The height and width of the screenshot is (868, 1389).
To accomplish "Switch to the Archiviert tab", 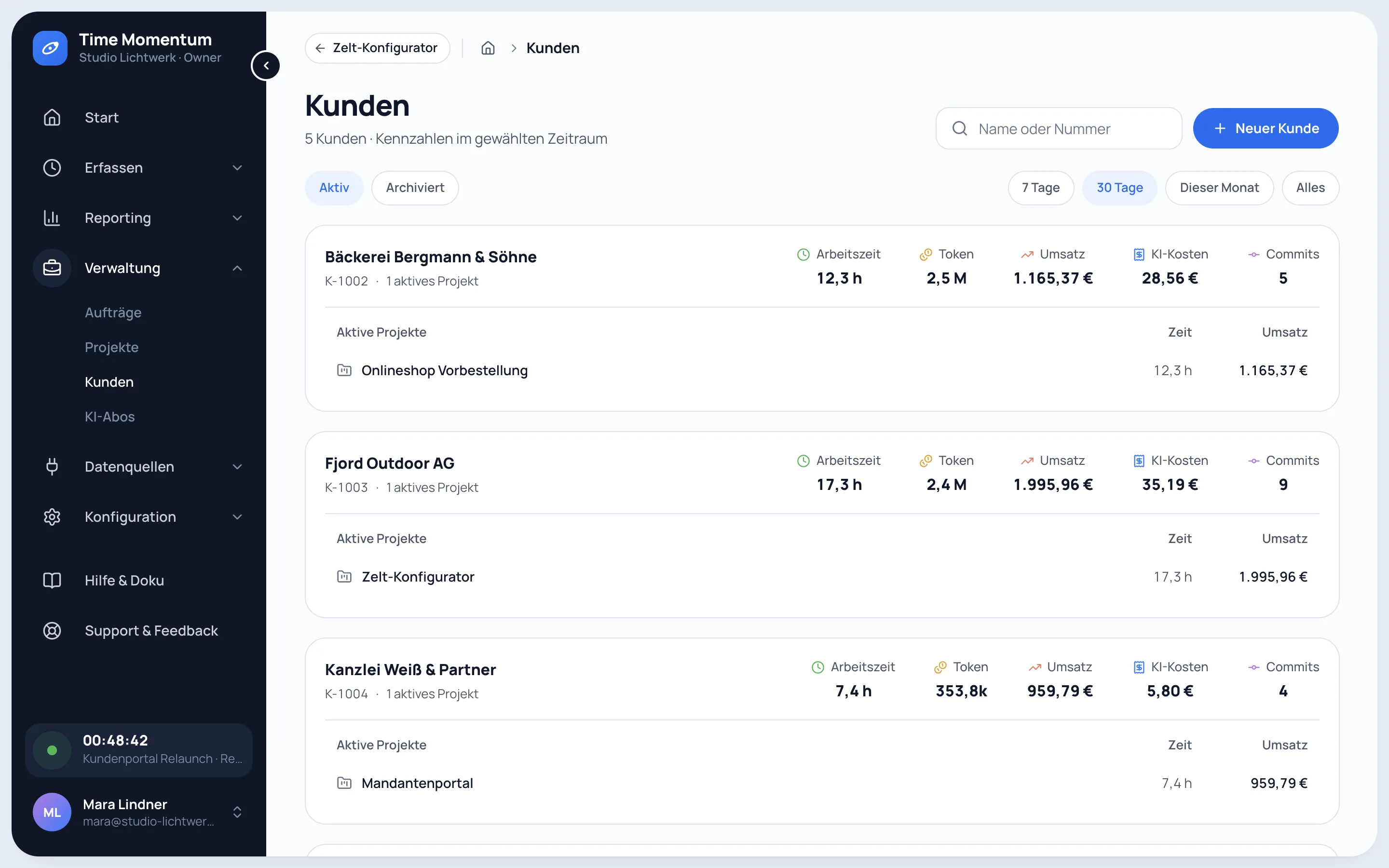I will coord(415,188).
